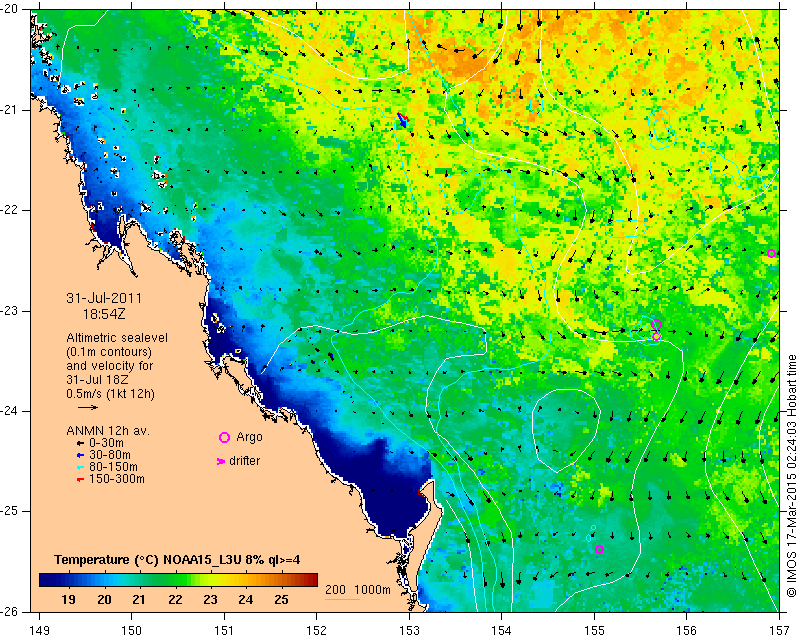800x640 pixels.
Task: Click the 'Temperature (°C) NOAA15_L3U 8% ql>=4' title
Action: (177, 559)
